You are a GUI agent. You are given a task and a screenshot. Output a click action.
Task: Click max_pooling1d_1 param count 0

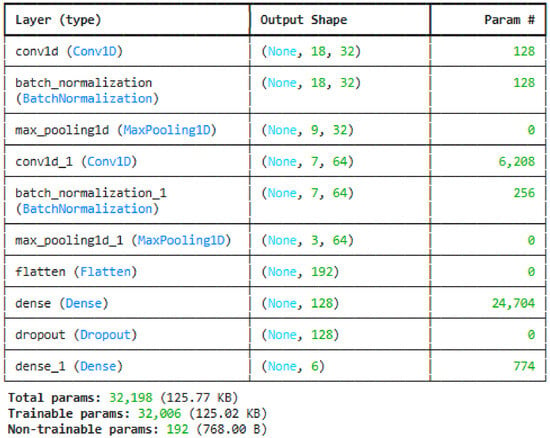coord(531,241)
